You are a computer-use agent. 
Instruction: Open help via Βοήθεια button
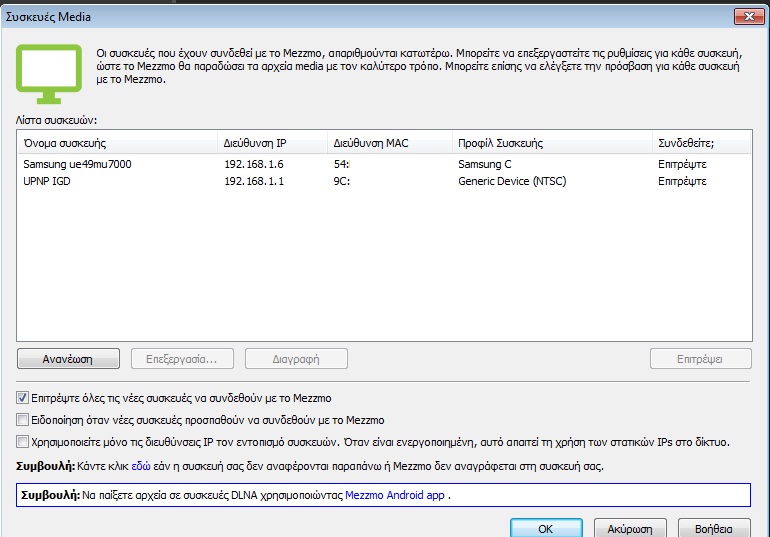[714, 528]
